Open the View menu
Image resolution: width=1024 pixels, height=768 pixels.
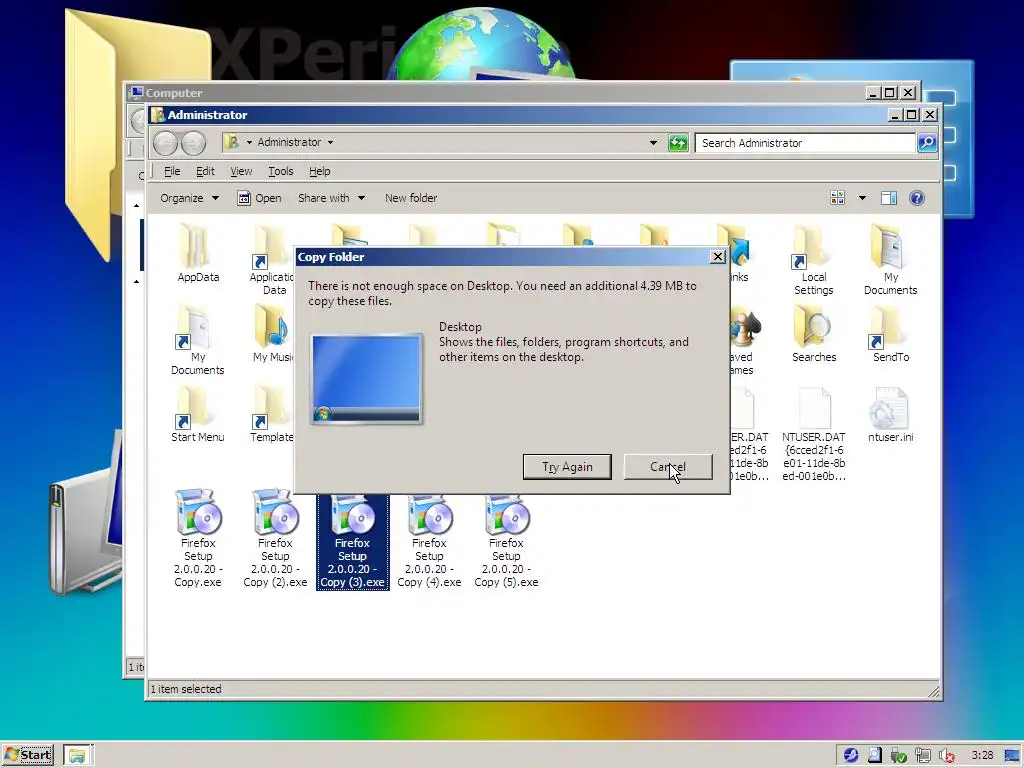click(x=241, y=171)
